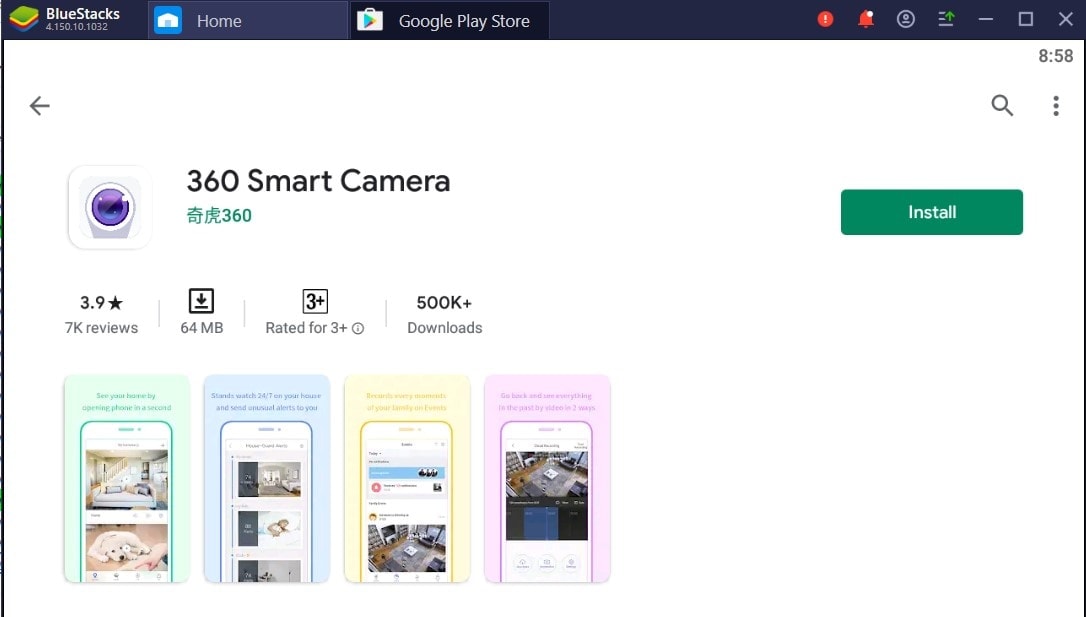Install the 360 Smart Camera app
The height and width of the screenshot is (617, 1086).
click(932, 212)
